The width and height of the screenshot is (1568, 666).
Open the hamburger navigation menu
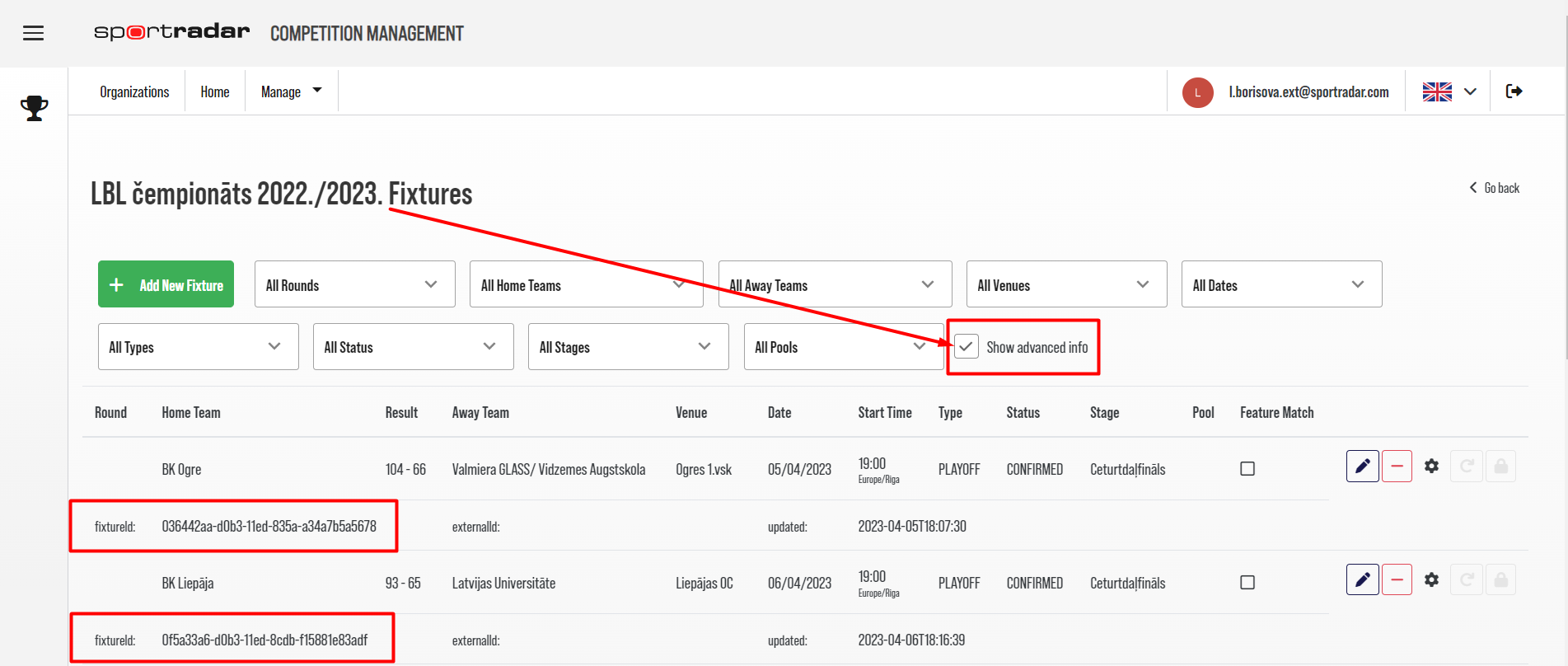click(33, 33)
